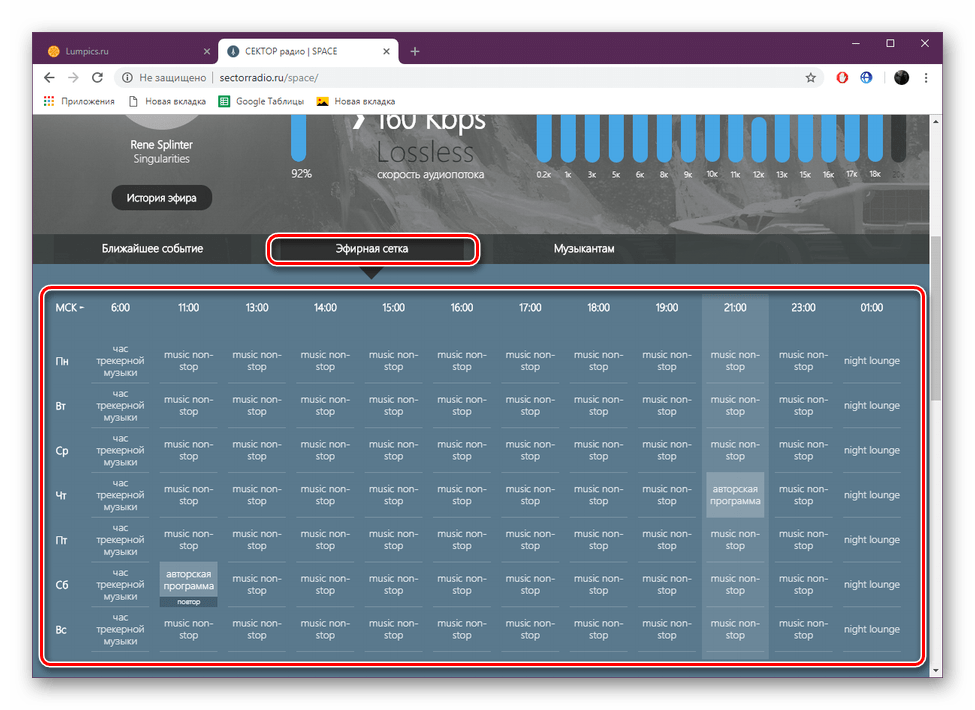Reload the page with the refresh icon
Screen dimensions: 975x710
pyautogui.click(x=97, y=78)
